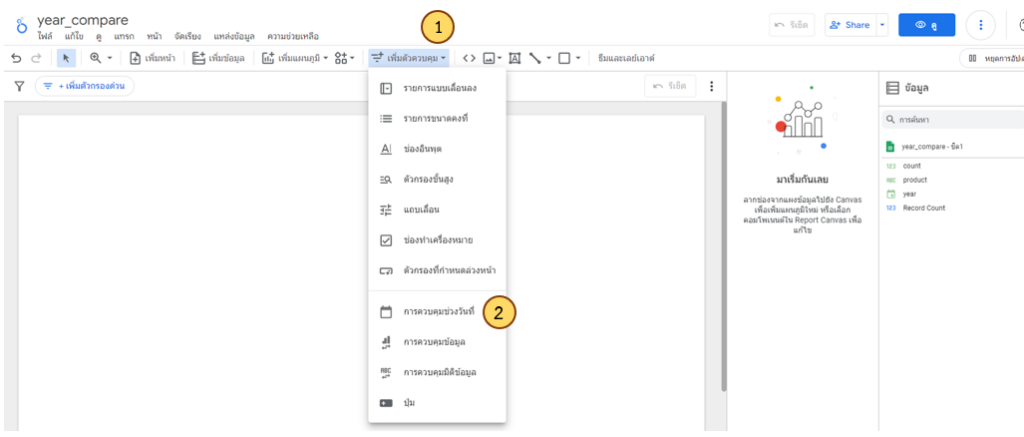Select the slider control (แถบเลื่อน)

[x=421, y=210]
